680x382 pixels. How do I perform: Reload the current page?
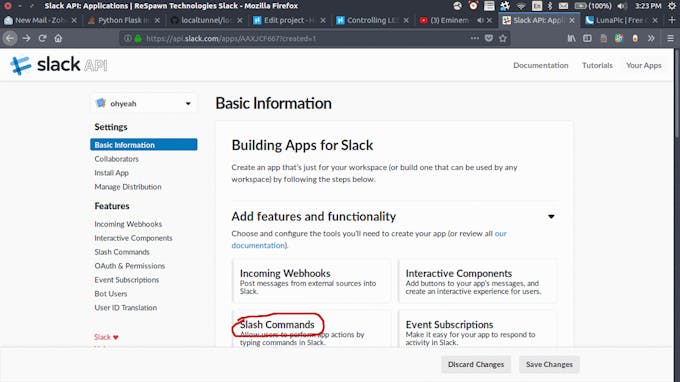coord(42,38)
